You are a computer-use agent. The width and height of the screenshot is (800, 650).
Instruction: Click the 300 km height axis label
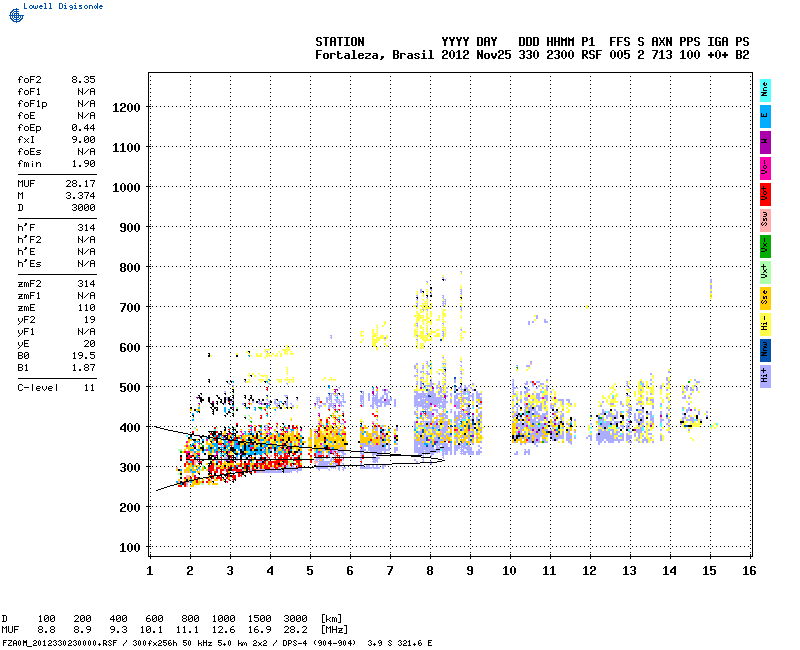130,468
